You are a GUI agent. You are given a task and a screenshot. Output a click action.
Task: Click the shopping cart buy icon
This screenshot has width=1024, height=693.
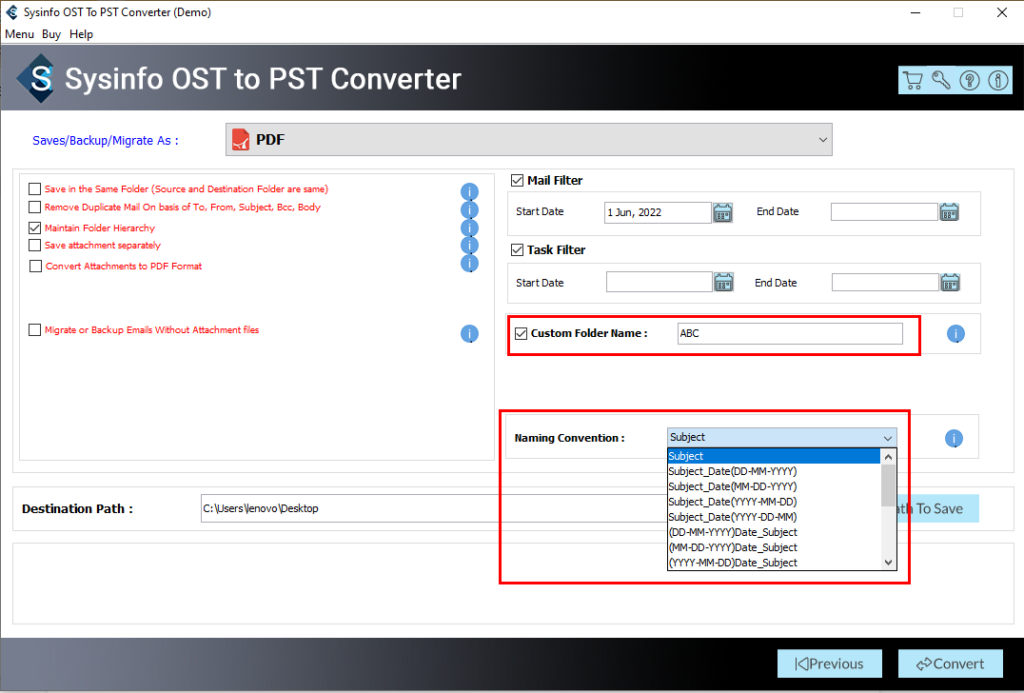pos(912,80)
